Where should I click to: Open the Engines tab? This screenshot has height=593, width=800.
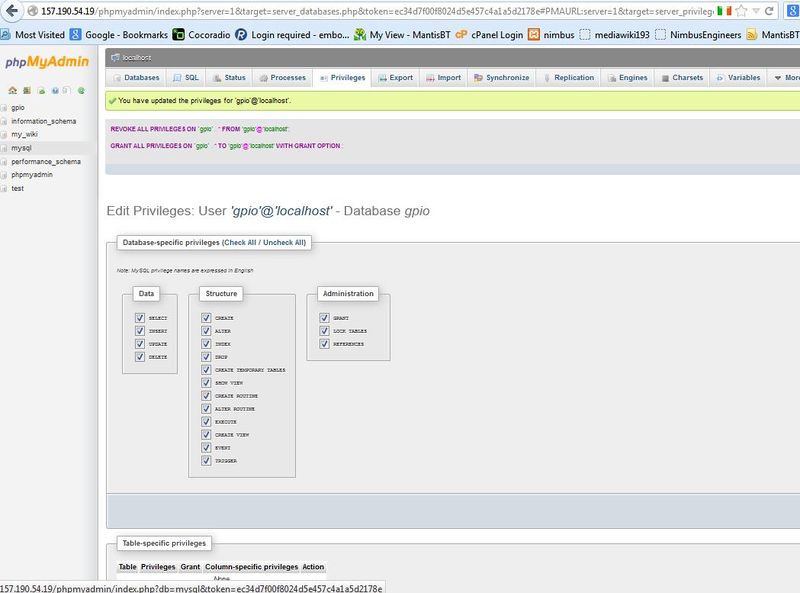tap(628, 78)
